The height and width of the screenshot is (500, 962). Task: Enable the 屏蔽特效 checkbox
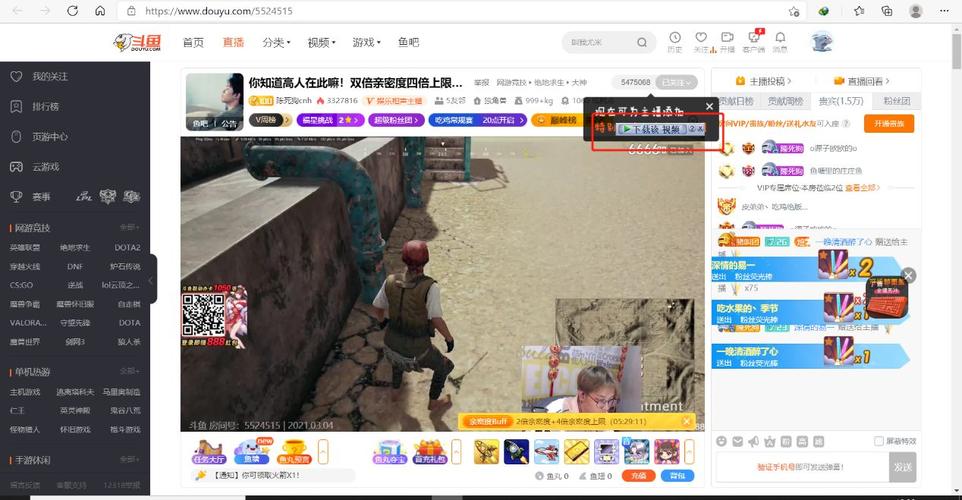coord(879,441)
